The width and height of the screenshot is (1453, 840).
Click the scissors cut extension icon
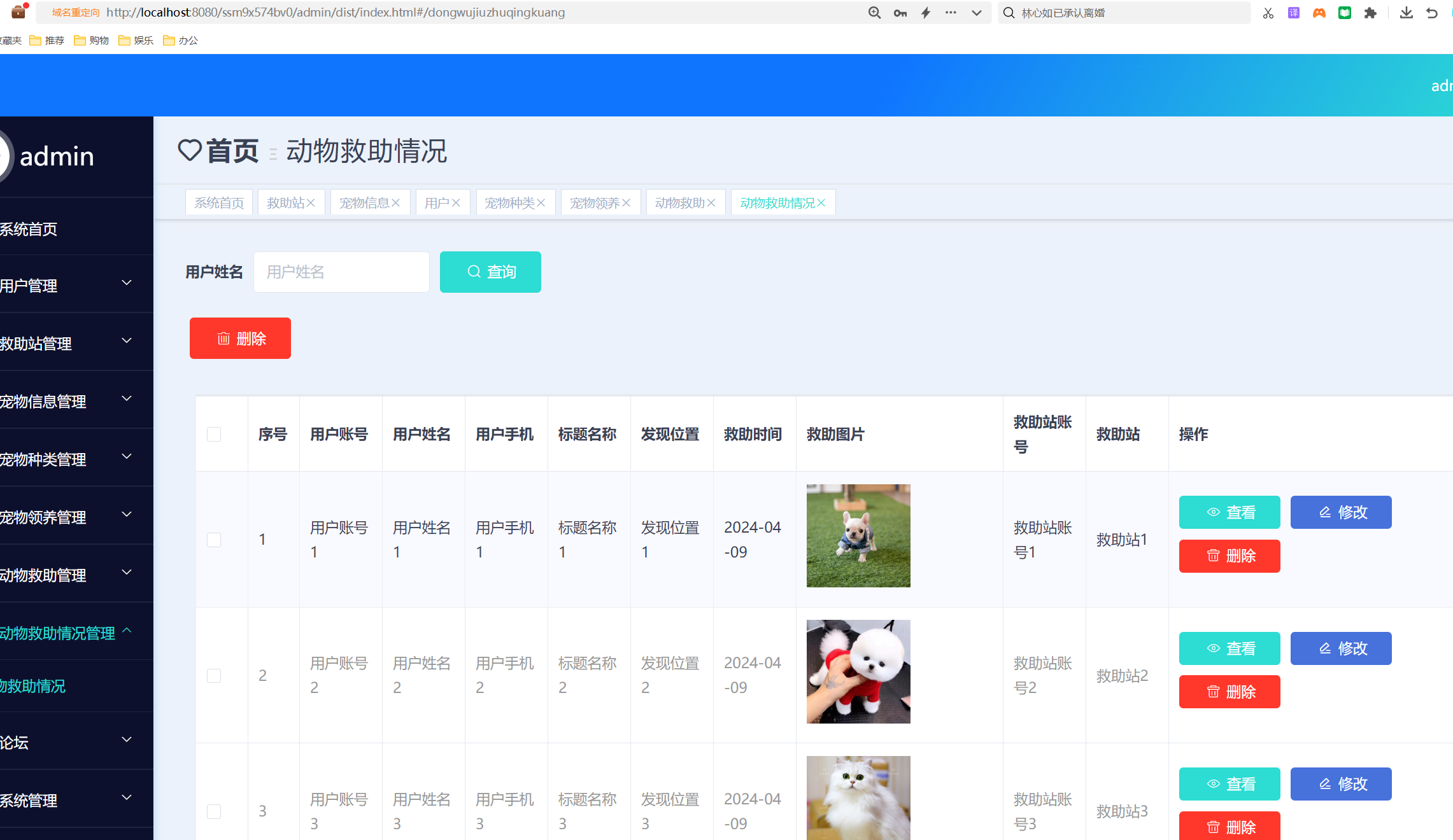[x=1267, y=12]
